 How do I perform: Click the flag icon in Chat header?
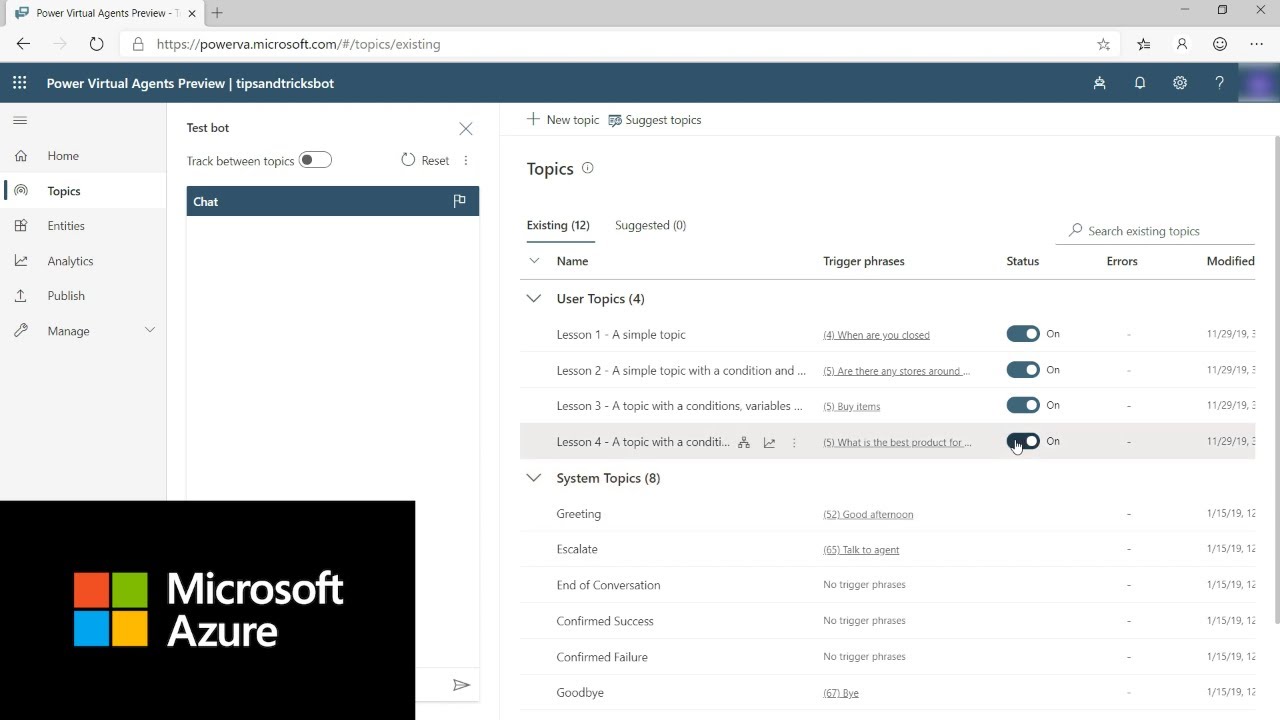[x=459, y=201]
